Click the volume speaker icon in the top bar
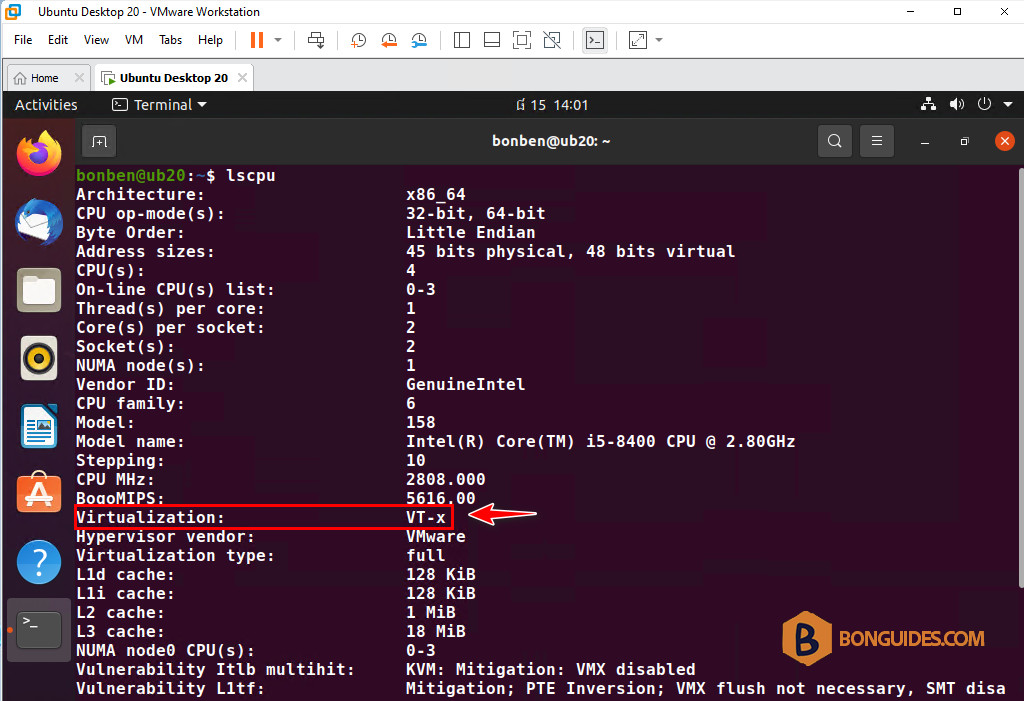 957,104
